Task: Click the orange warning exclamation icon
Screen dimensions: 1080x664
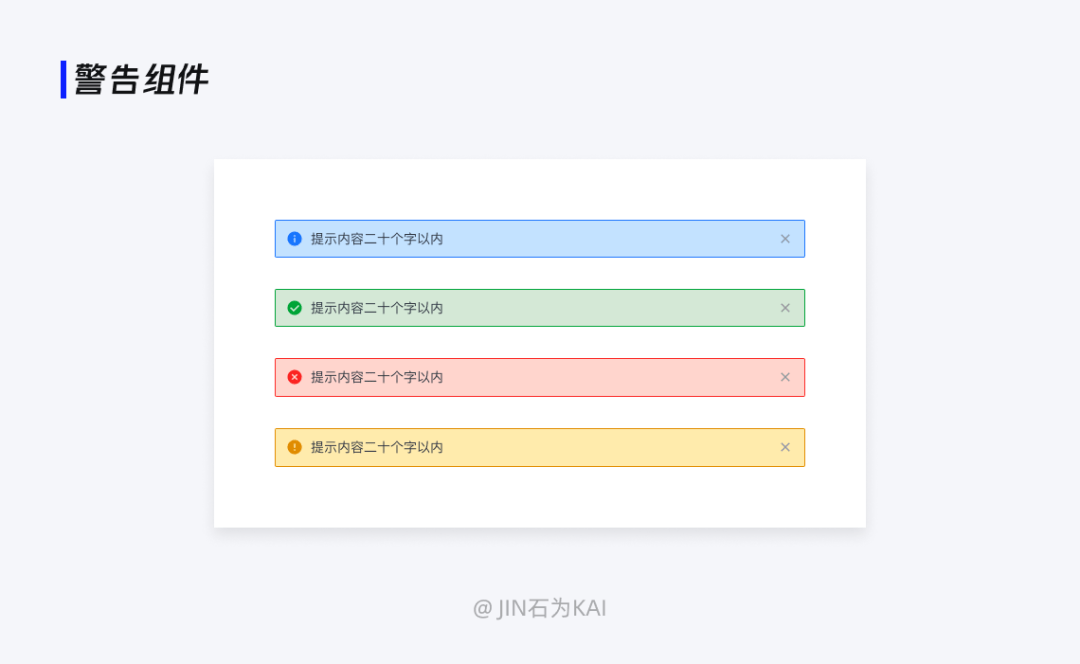Action: click(x=294, y=447)
